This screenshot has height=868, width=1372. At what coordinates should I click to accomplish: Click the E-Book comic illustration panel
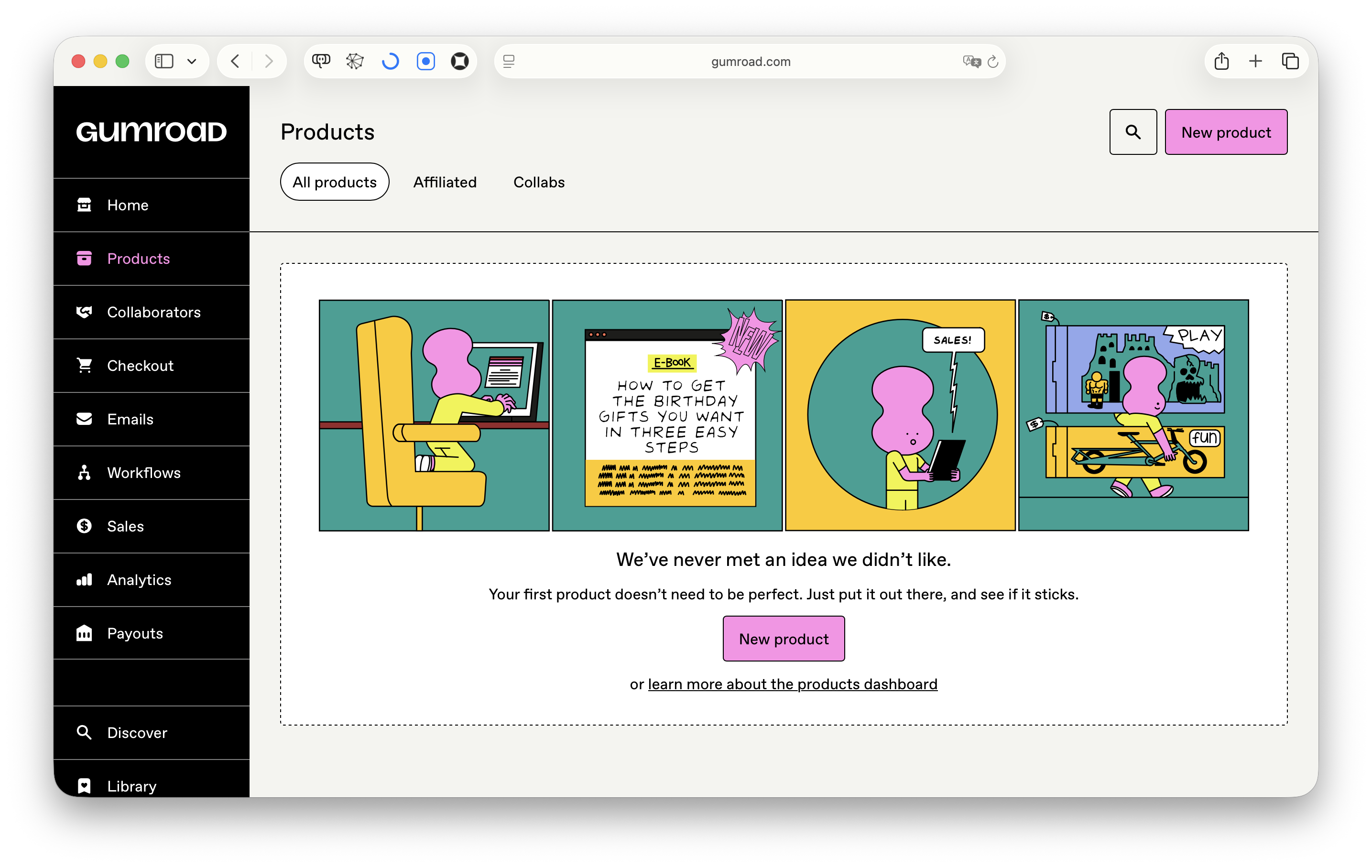pyautogui.click(x=666, y=416)
